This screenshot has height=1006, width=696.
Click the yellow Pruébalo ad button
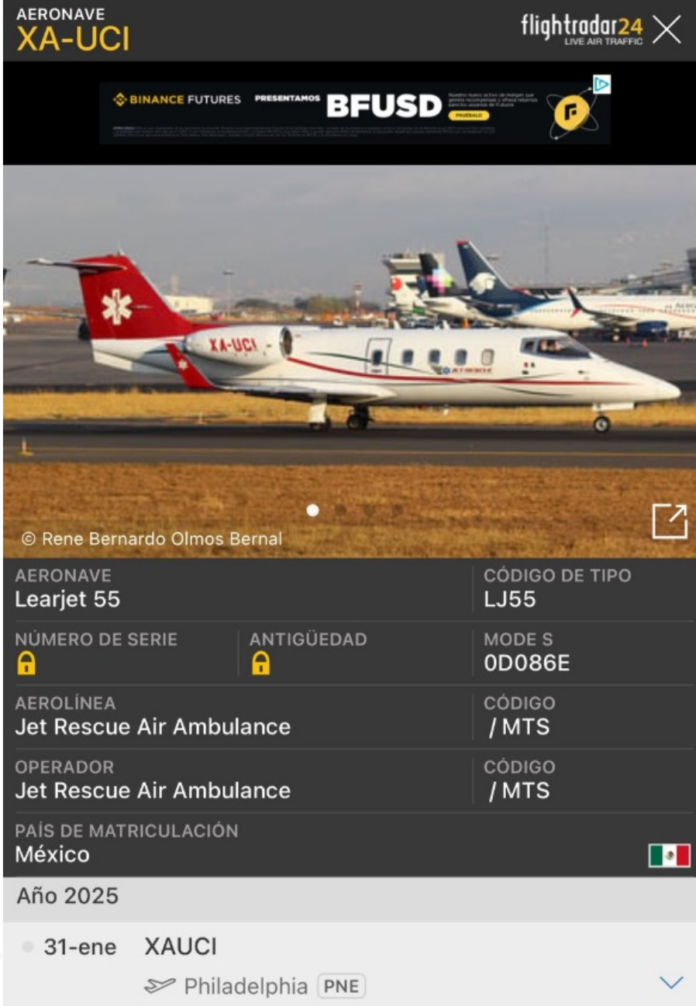[x=469, y=115]
